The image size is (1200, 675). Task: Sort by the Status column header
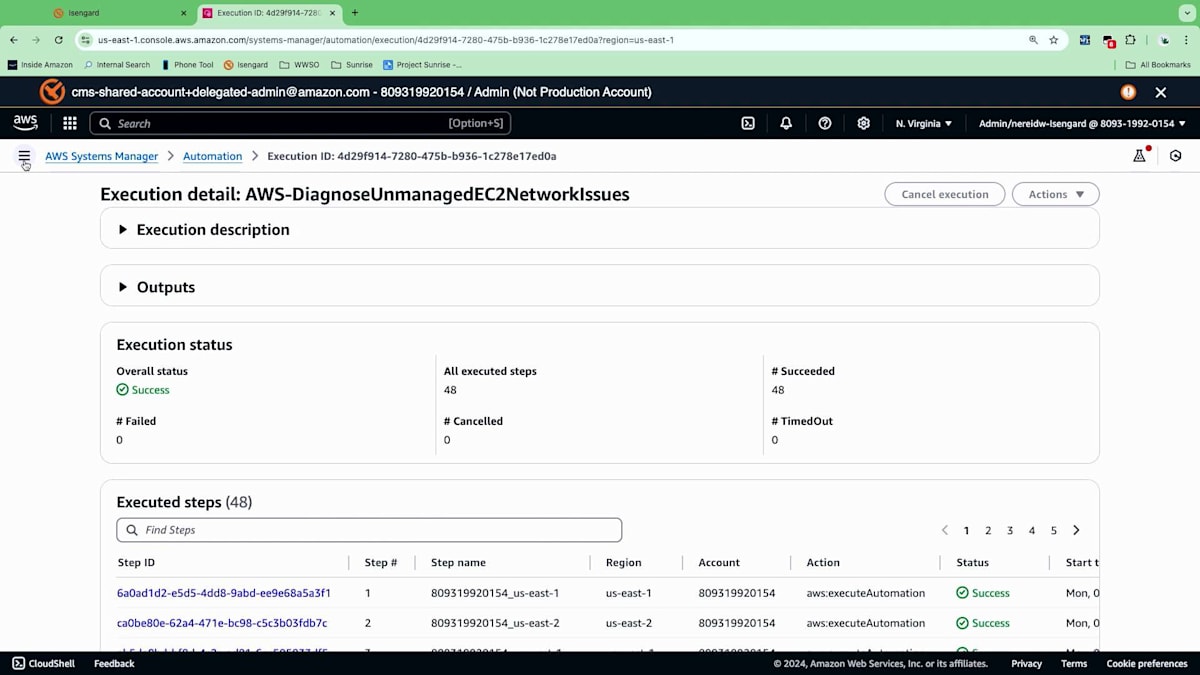coord(972,563)
